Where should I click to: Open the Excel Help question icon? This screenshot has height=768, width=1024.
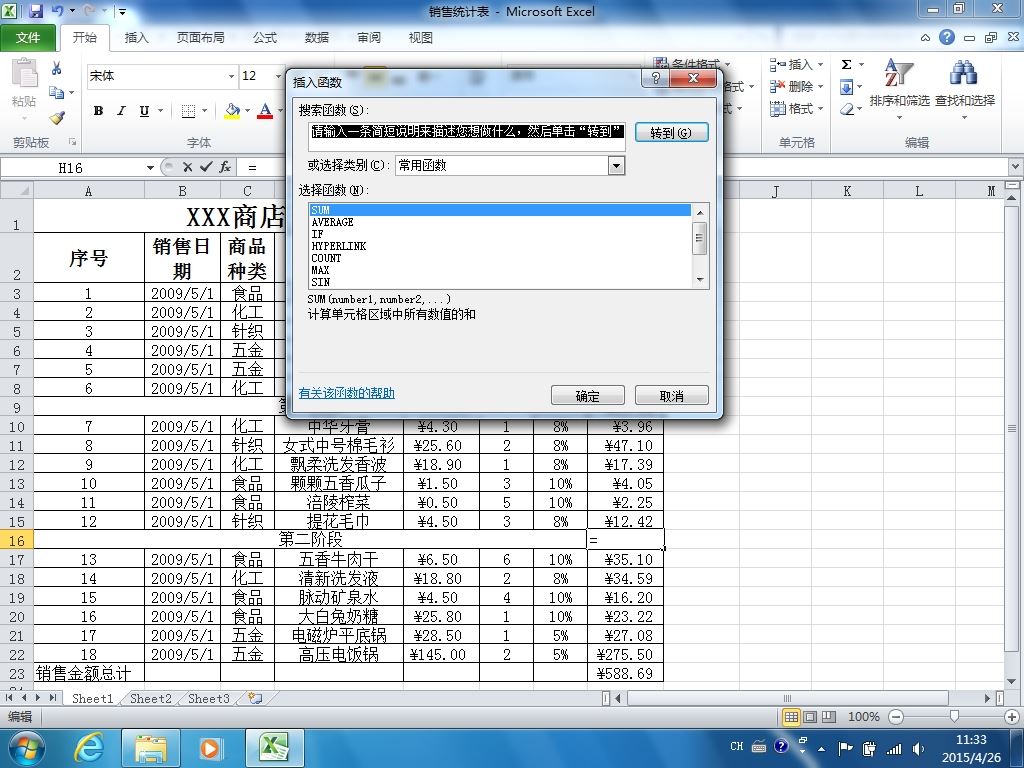pyautogui.click(x=947, y=37)
